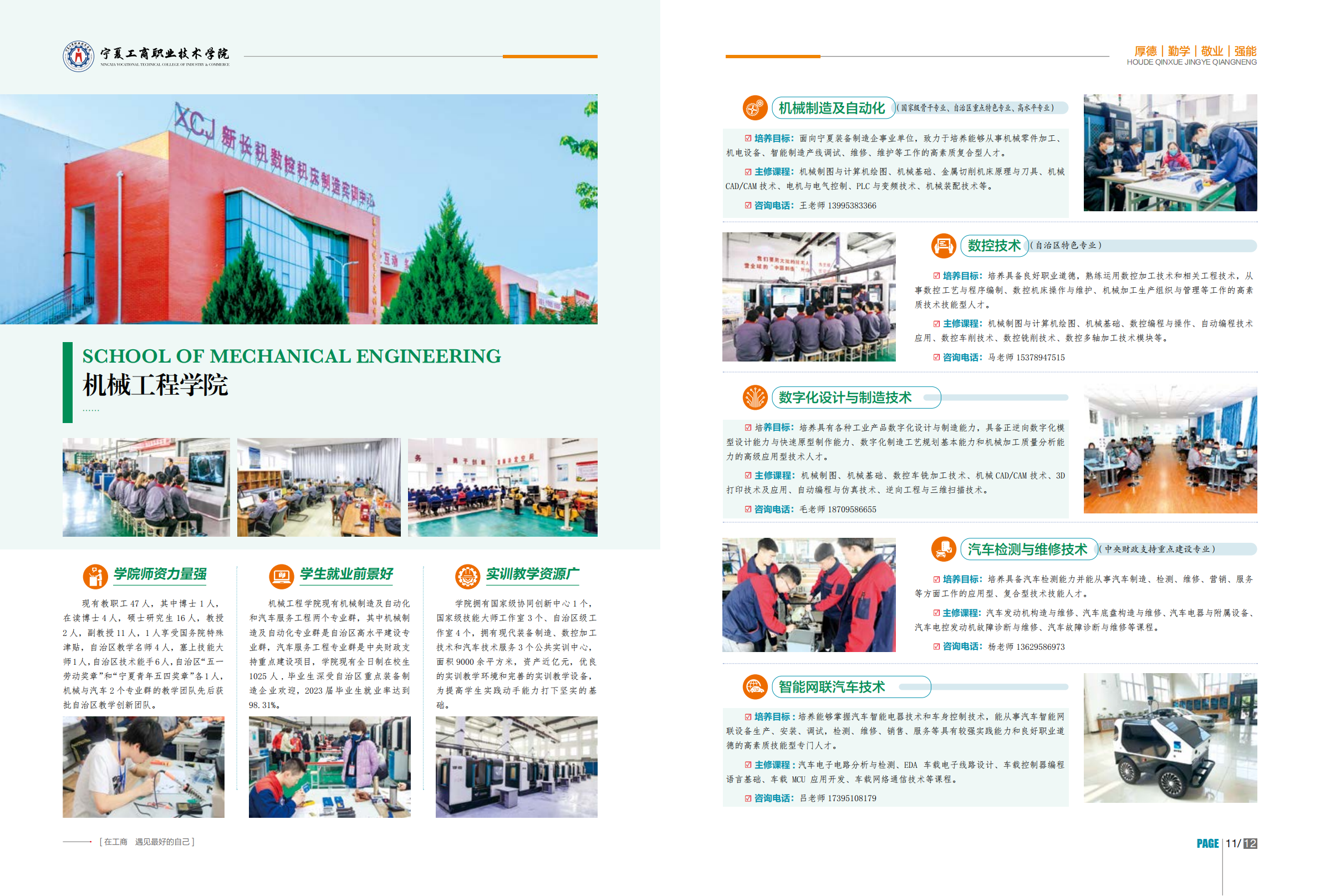Click the checkmark before 培养目标 under 汽车检测与维修技术
Image resolution: width=1320 pixels, height=896 pixels.
936,579
